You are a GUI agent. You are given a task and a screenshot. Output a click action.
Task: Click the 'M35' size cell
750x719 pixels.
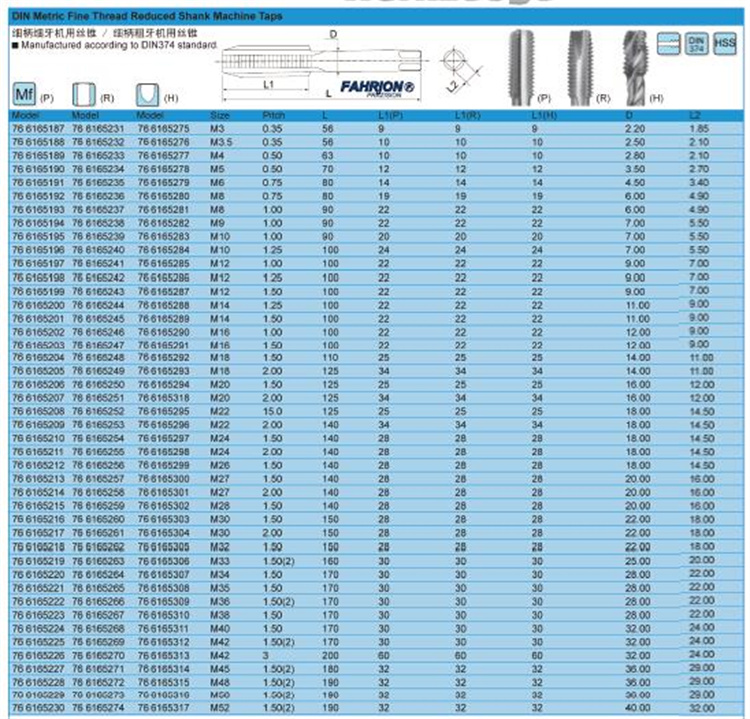[x=220, y=587]
